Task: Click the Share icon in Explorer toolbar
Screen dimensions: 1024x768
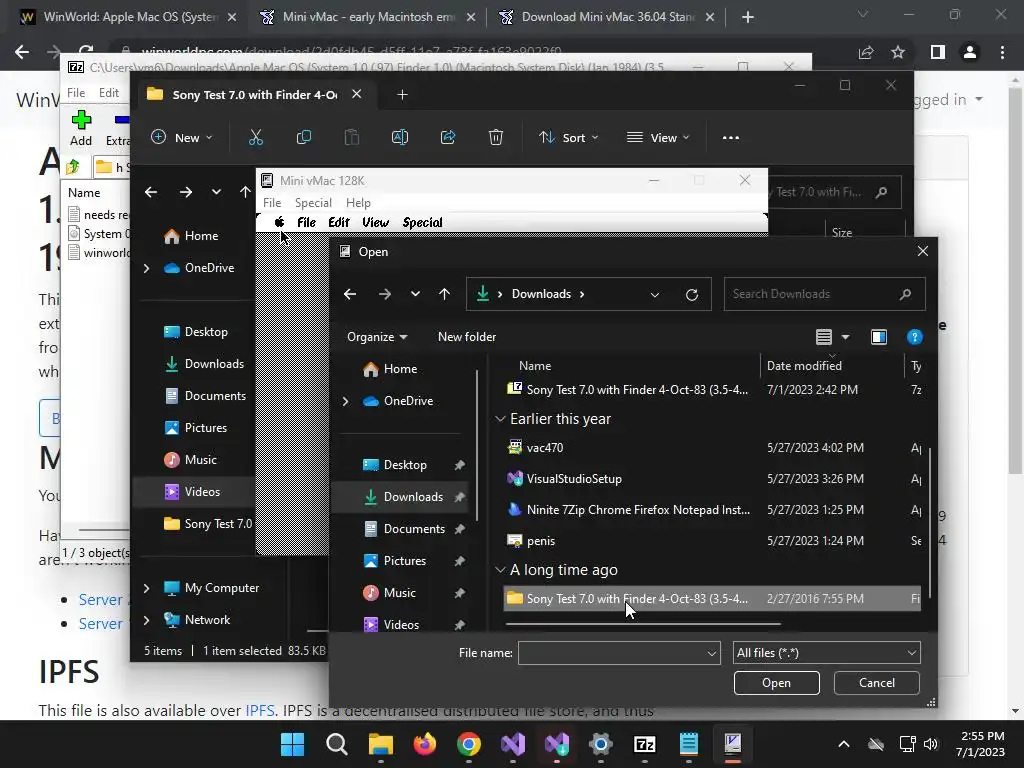Action: (448, 138)
